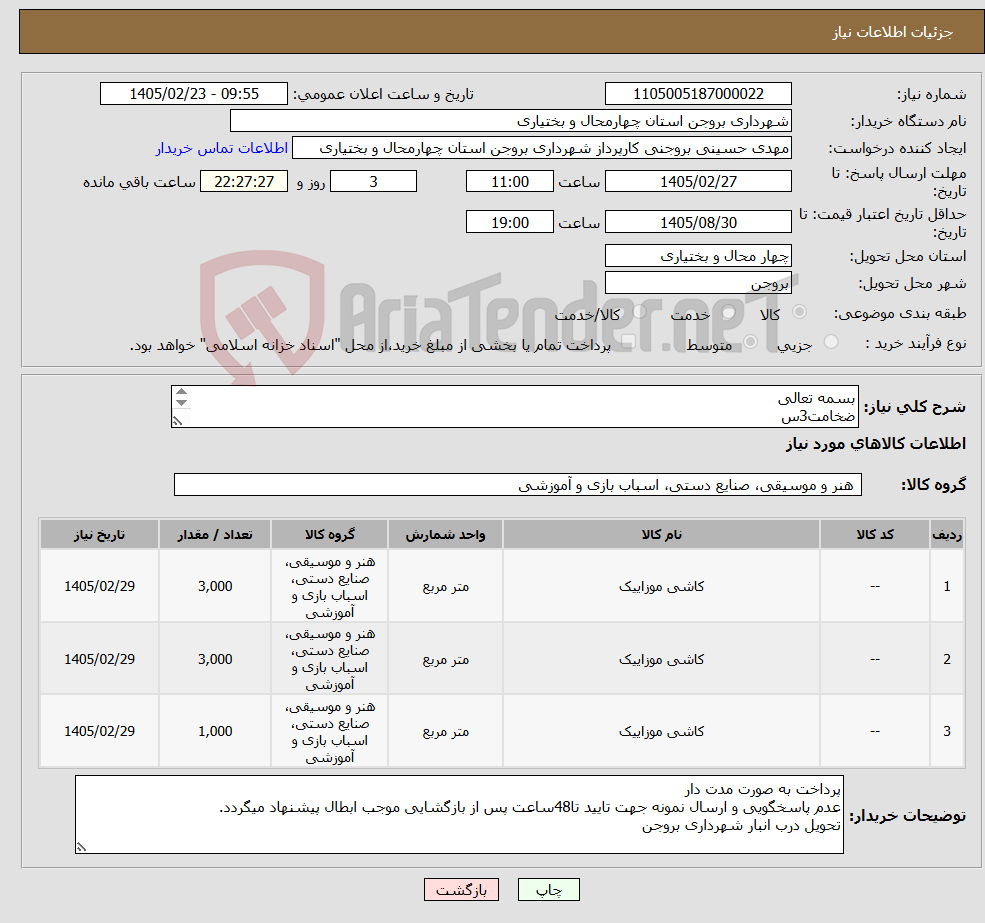Click delivery city field بروجن
The width and height of the screenshot is (985, 923).
(698, 283)
